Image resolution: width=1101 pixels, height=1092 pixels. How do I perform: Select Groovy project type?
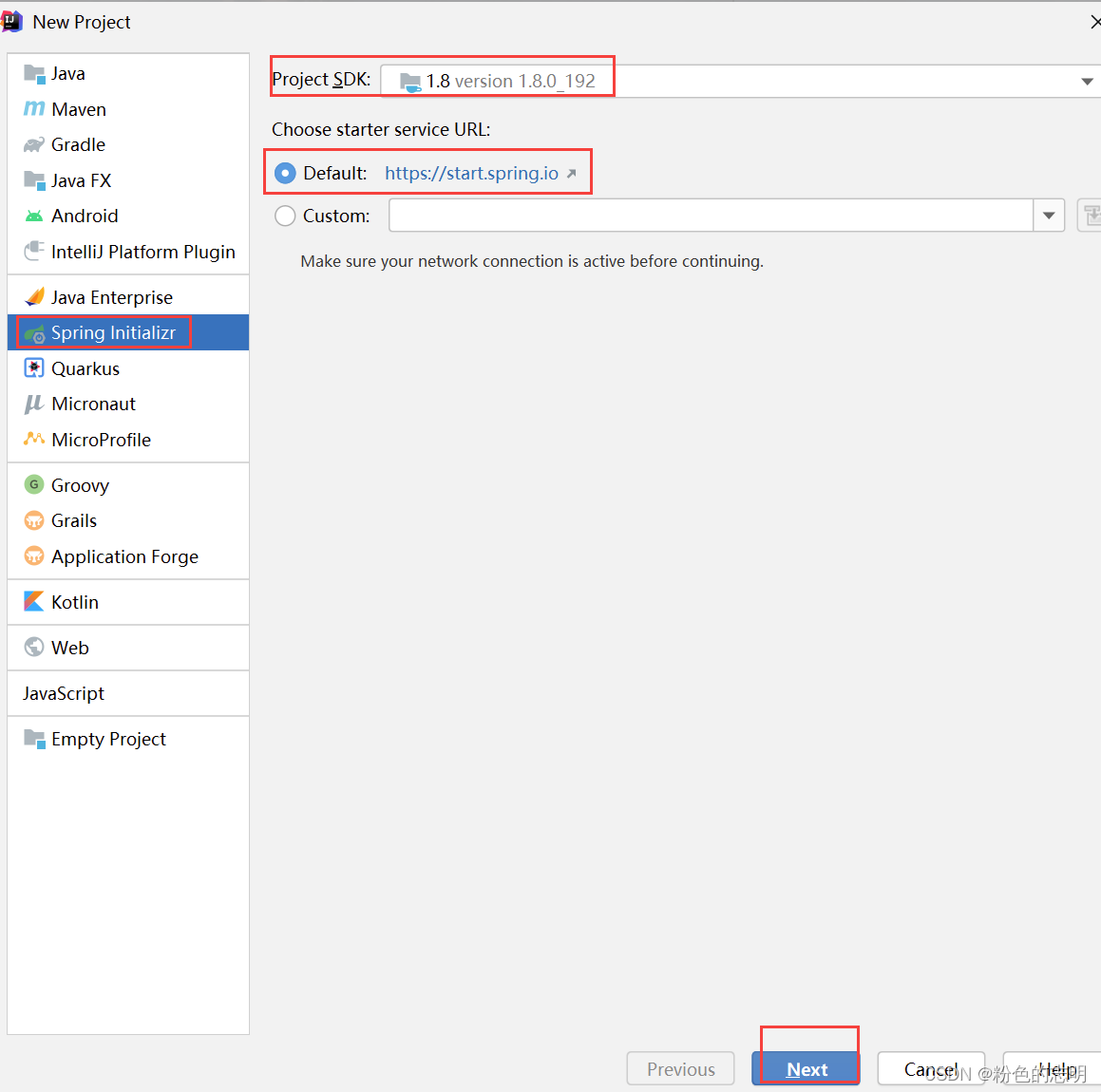pos(128,485)
